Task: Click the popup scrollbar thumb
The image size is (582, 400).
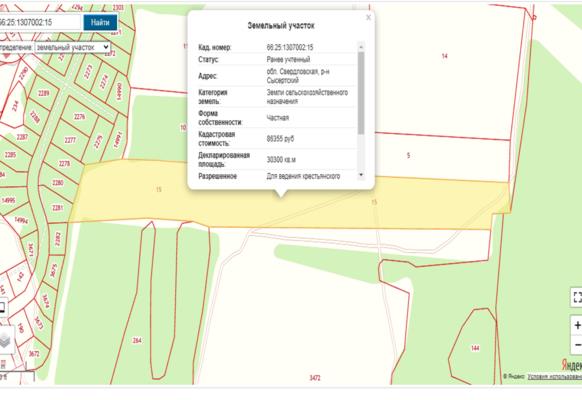Action: [361, 93]
